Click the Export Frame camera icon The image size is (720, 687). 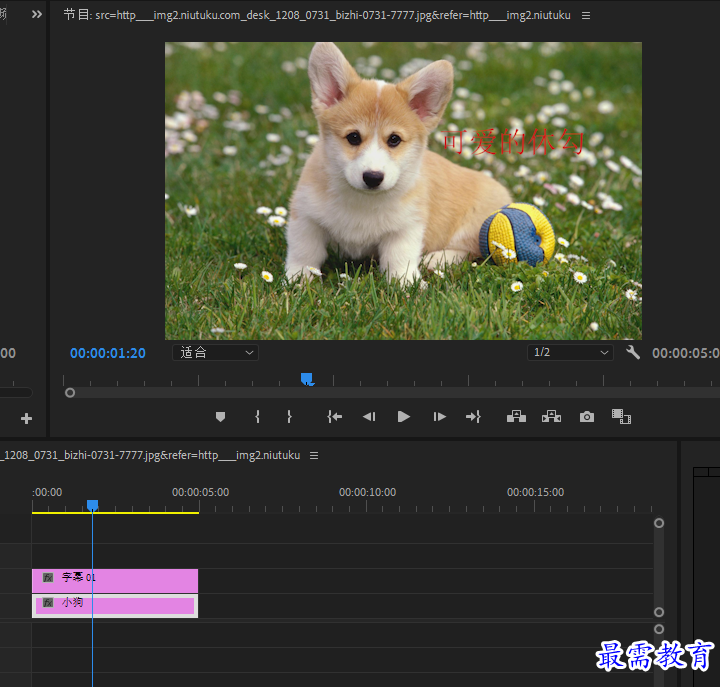tap(586, 417)
